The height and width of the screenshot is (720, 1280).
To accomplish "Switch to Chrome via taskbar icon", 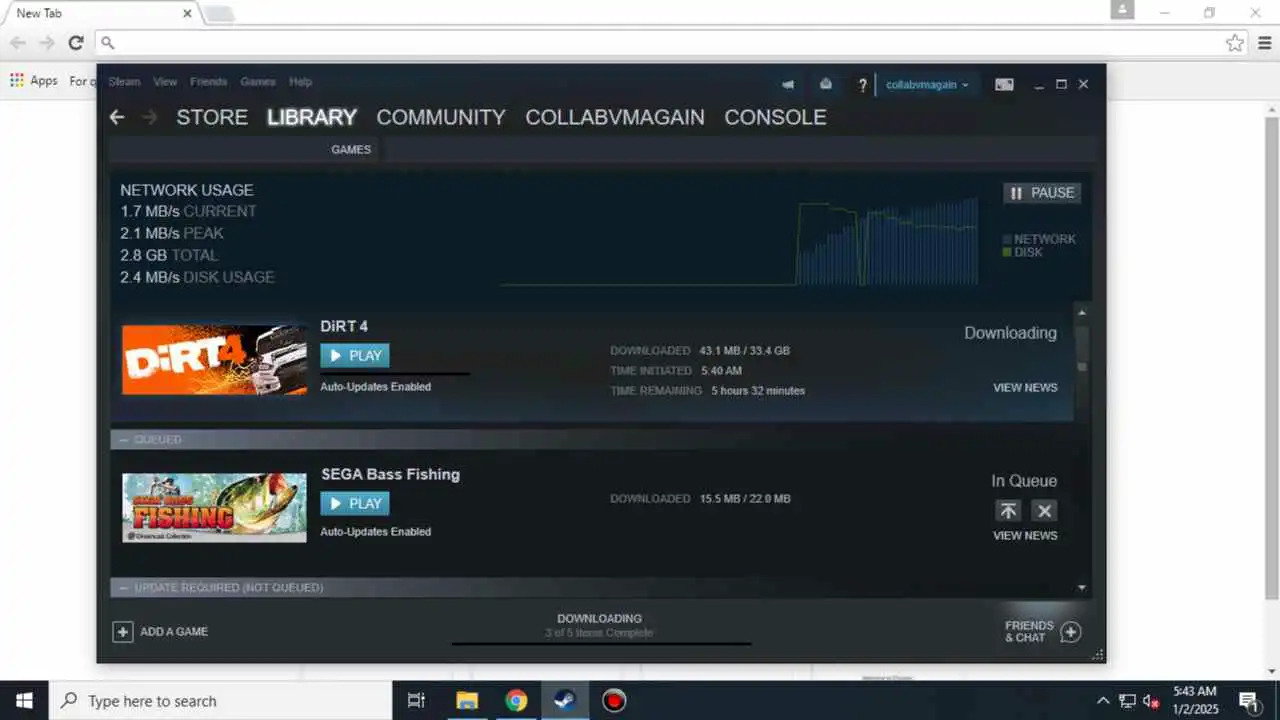I will tap(516, 701).
